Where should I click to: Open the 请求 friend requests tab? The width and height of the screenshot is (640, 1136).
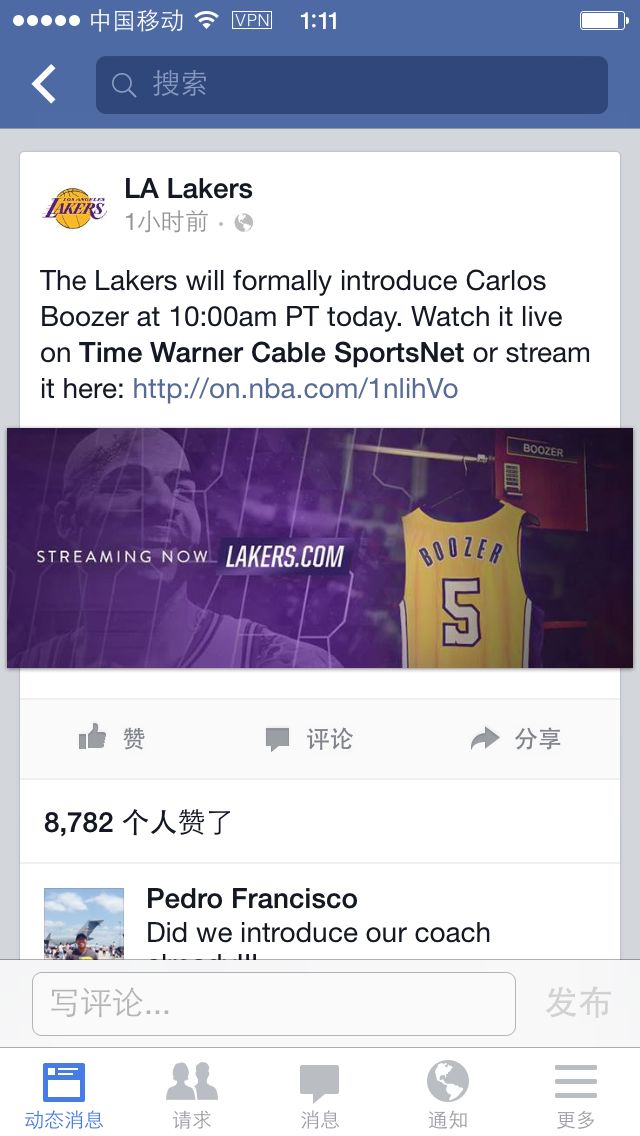pyautogui.click(x=191, y=1094)
